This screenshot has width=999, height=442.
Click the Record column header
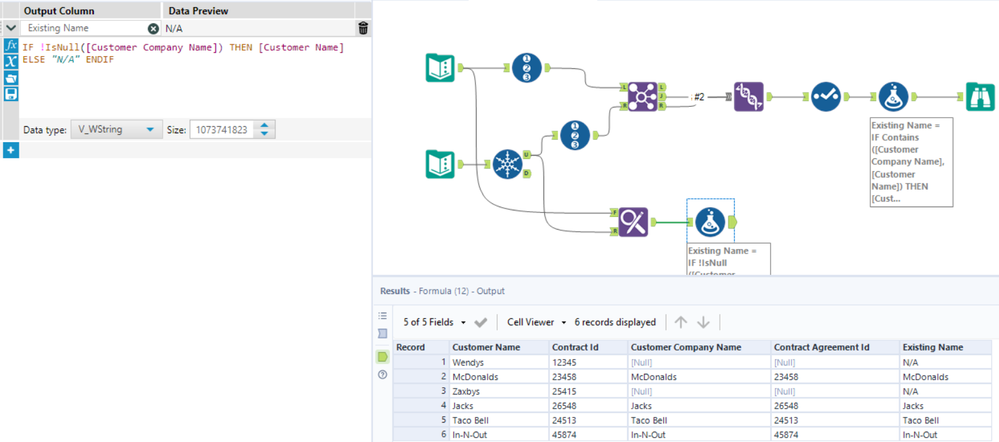click(420, 347)
